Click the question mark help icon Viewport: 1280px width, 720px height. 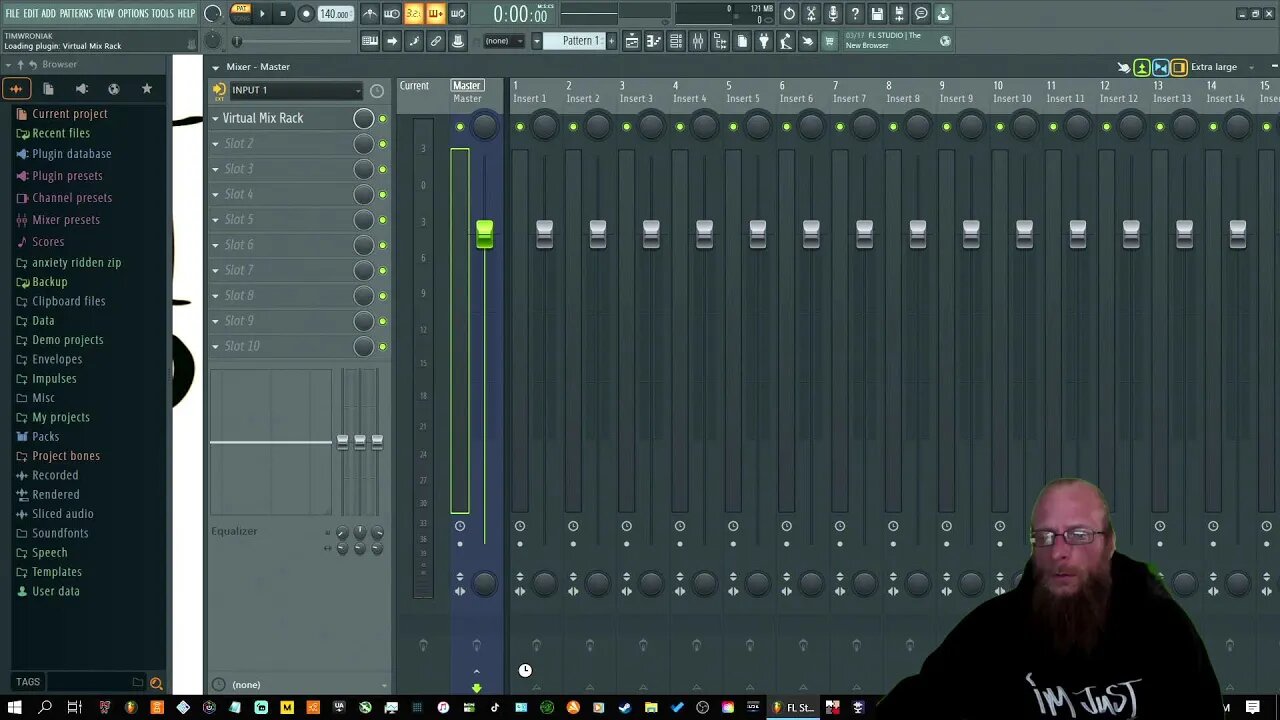pyautogui.click(x=855, y=14)
